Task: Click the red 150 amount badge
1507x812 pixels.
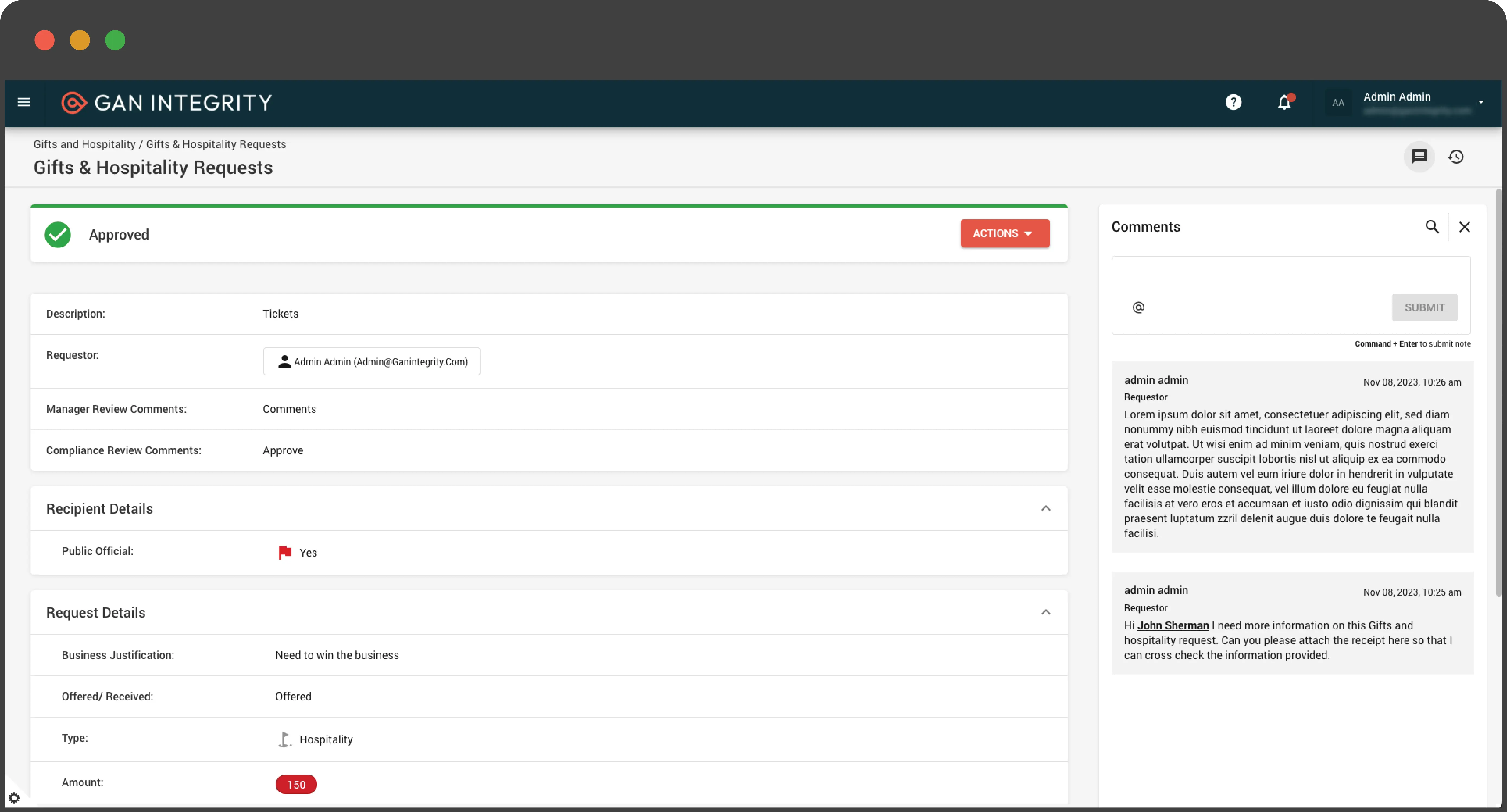Action: (x=296, y=785)
